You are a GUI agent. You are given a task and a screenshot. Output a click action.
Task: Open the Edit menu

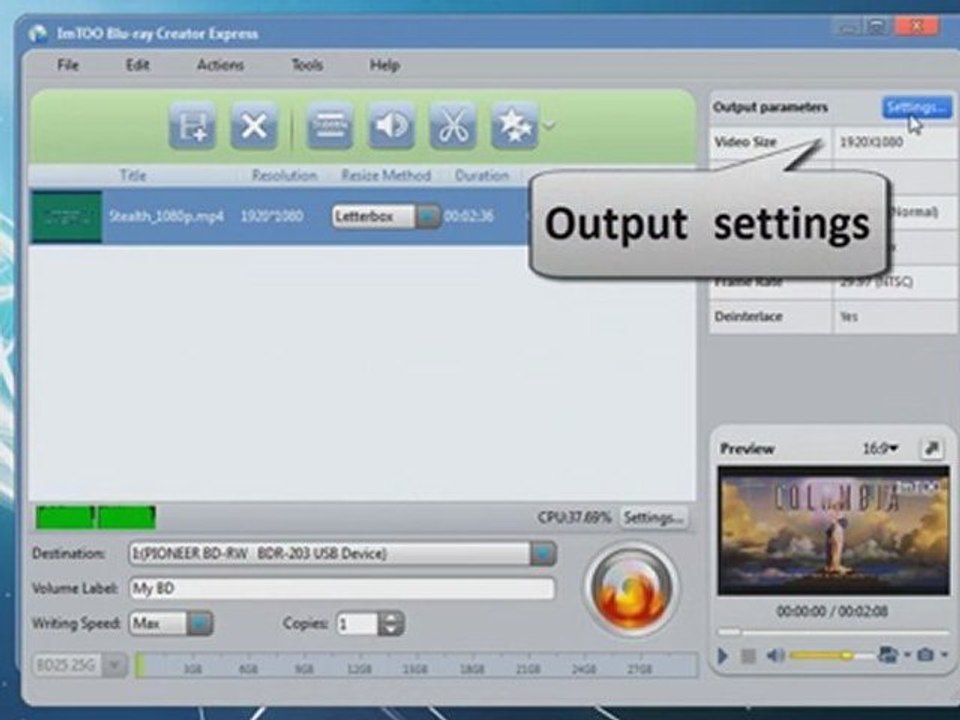[x=138, y=65]
